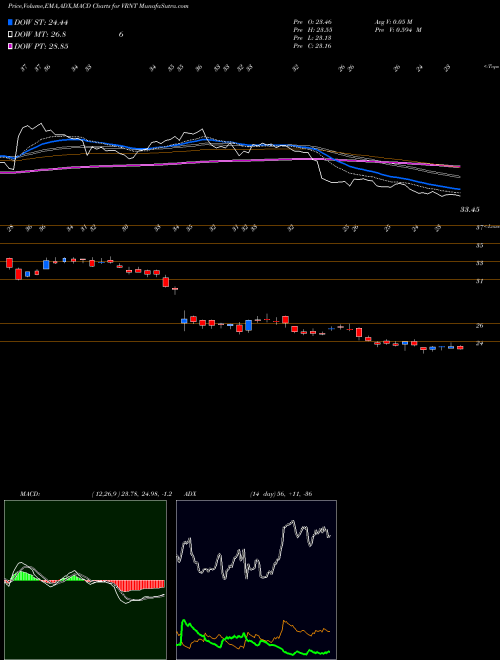Select the 'DOW MT: 26.8' legend label
The height and width of the screenshot is (660, 500).
click(40, 35)
